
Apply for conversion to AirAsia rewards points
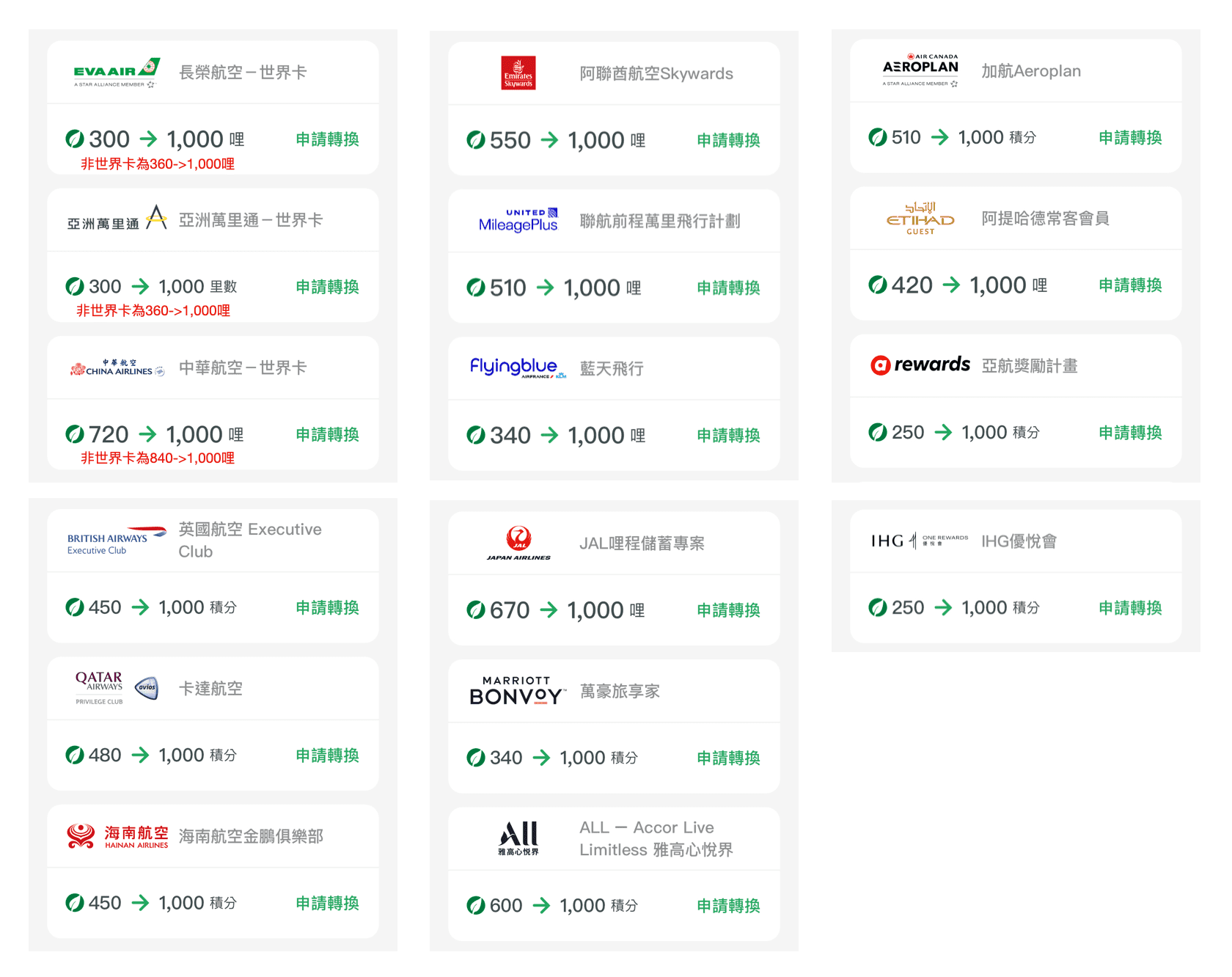[1130, 432]
